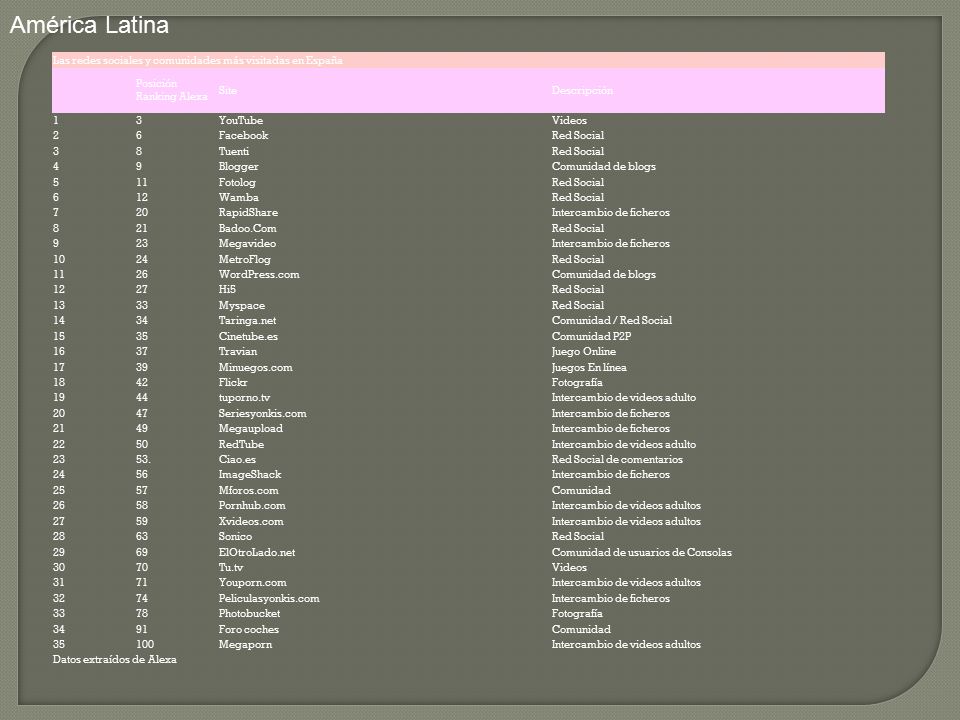Click Alexa rank '100' cell

144,644
